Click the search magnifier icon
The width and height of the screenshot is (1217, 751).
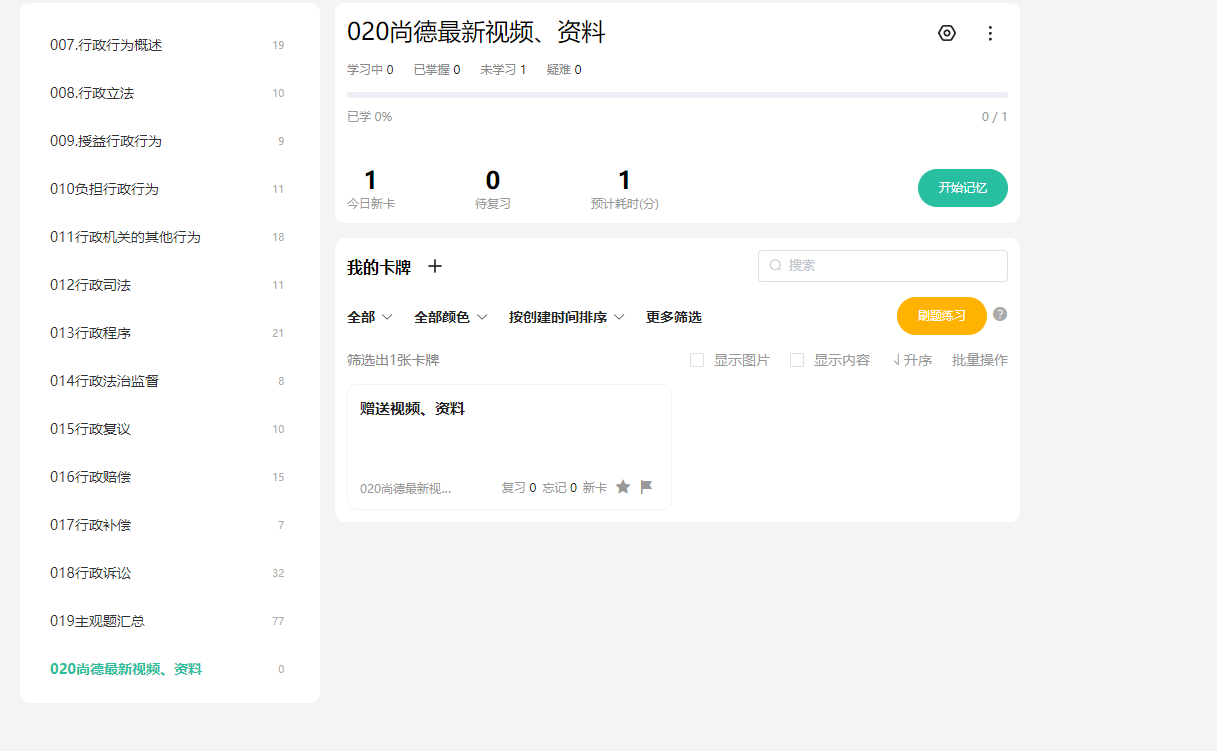(775, 266)
